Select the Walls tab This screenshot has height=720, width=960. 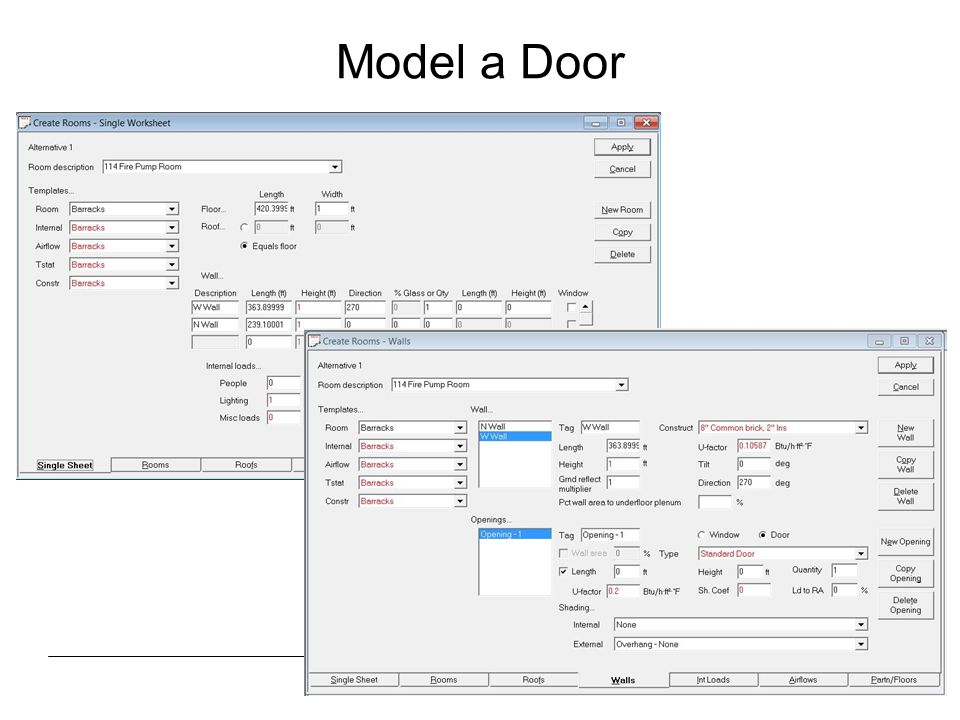click(623, 680)
